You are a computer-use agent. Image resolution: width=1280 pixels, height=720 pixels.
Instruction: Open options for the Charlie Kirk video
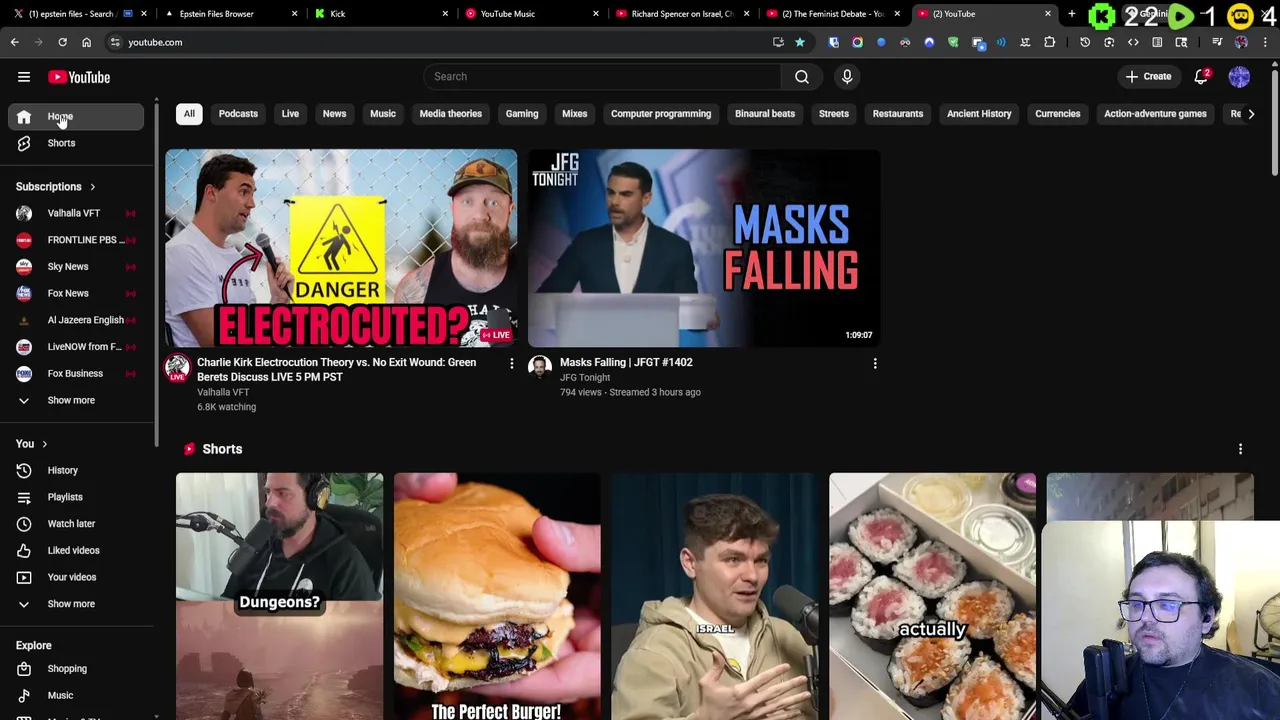coord(512,364)
